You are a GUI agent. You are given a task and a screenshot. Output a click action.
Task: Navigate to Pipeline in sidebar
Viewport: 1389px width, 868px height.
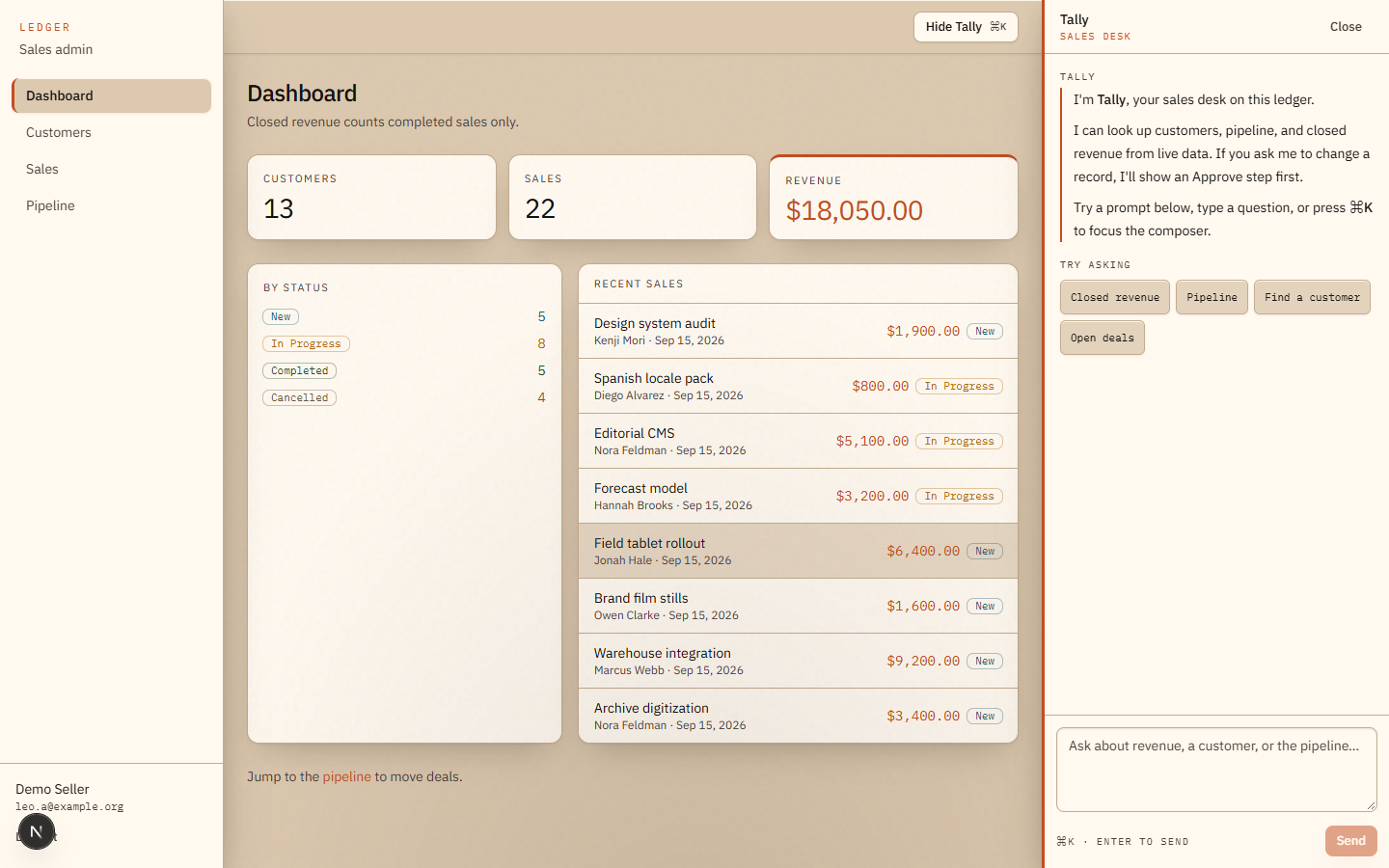point(112,205)
